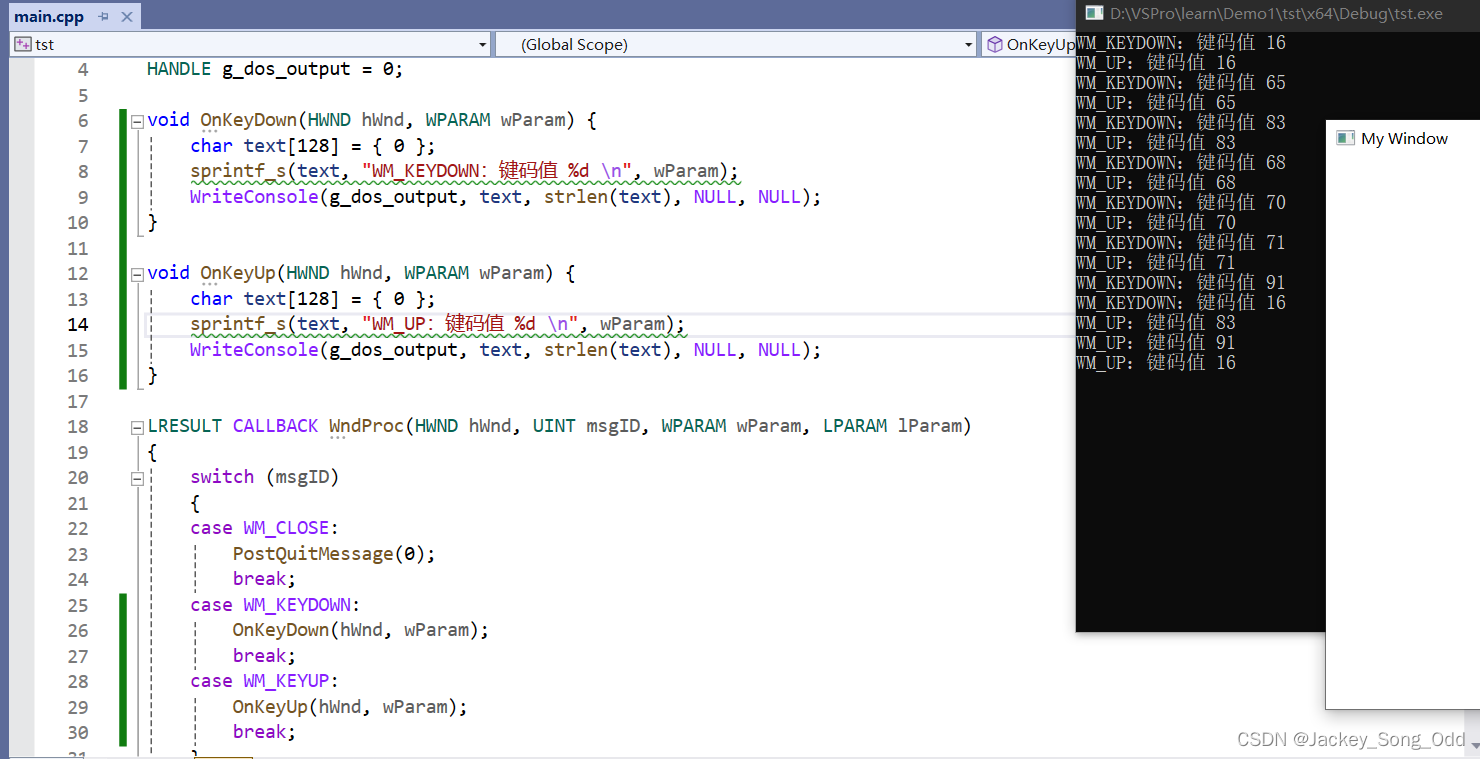
Task: Click the C++ project icon beside tst box
Action: (21, 44)
